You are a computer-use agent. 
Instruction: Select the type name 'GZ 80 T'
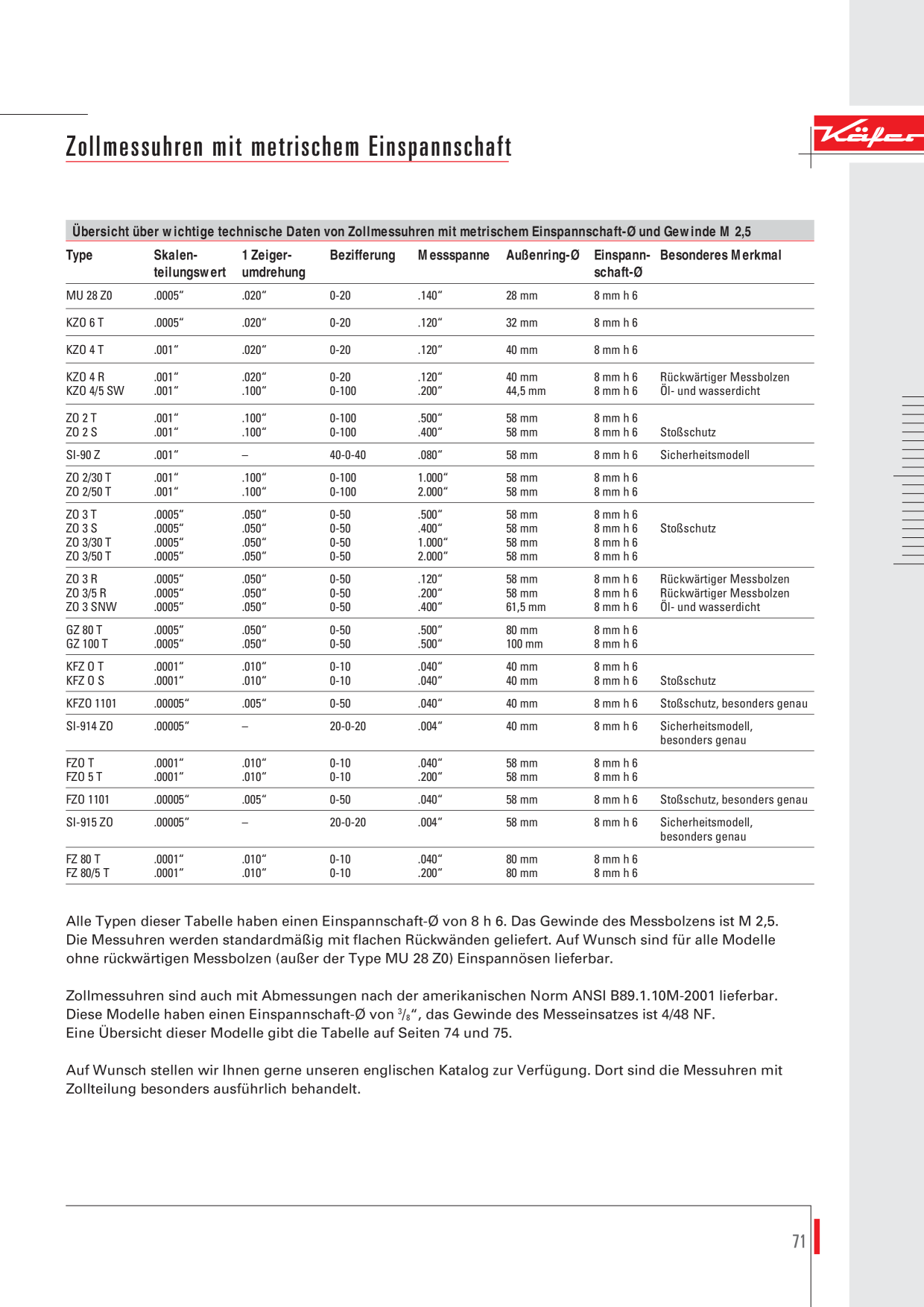[84, 630]
